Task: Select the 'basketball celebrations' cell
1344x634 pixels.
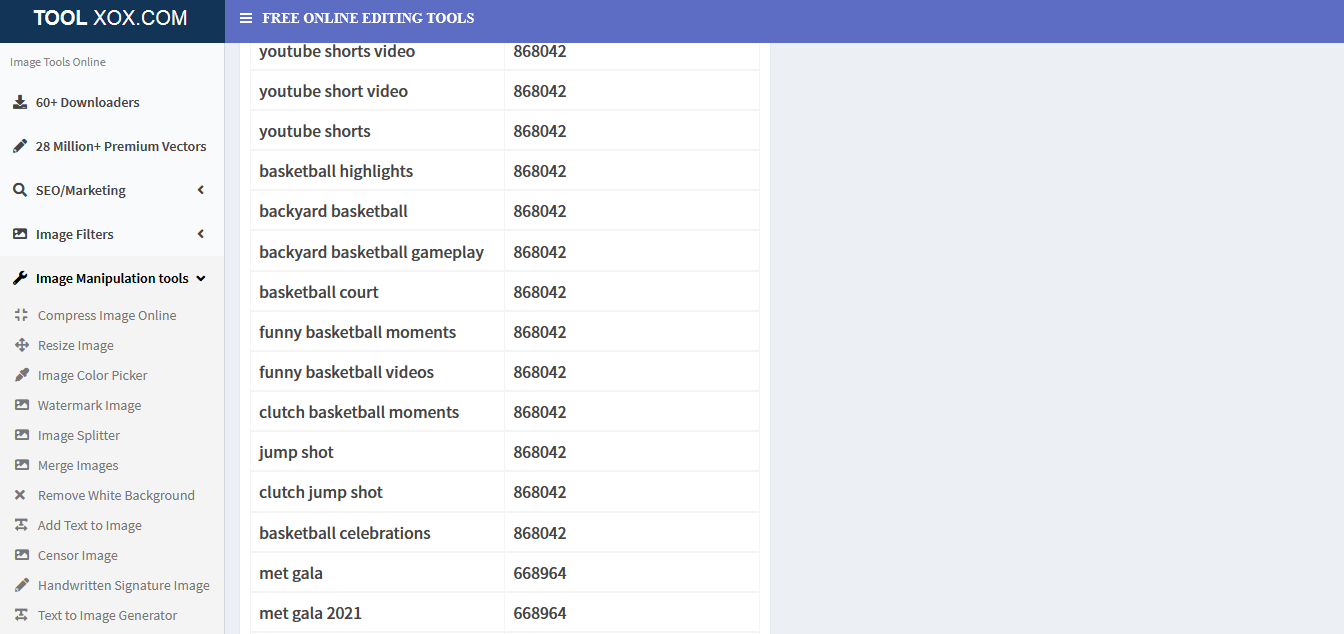Action: 378,533
